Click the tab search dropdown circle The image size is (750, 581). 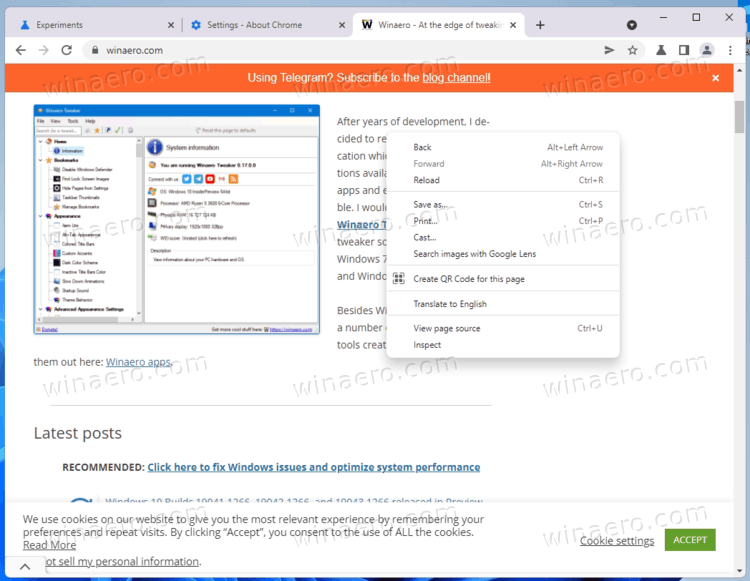click(x=632, y=25)
